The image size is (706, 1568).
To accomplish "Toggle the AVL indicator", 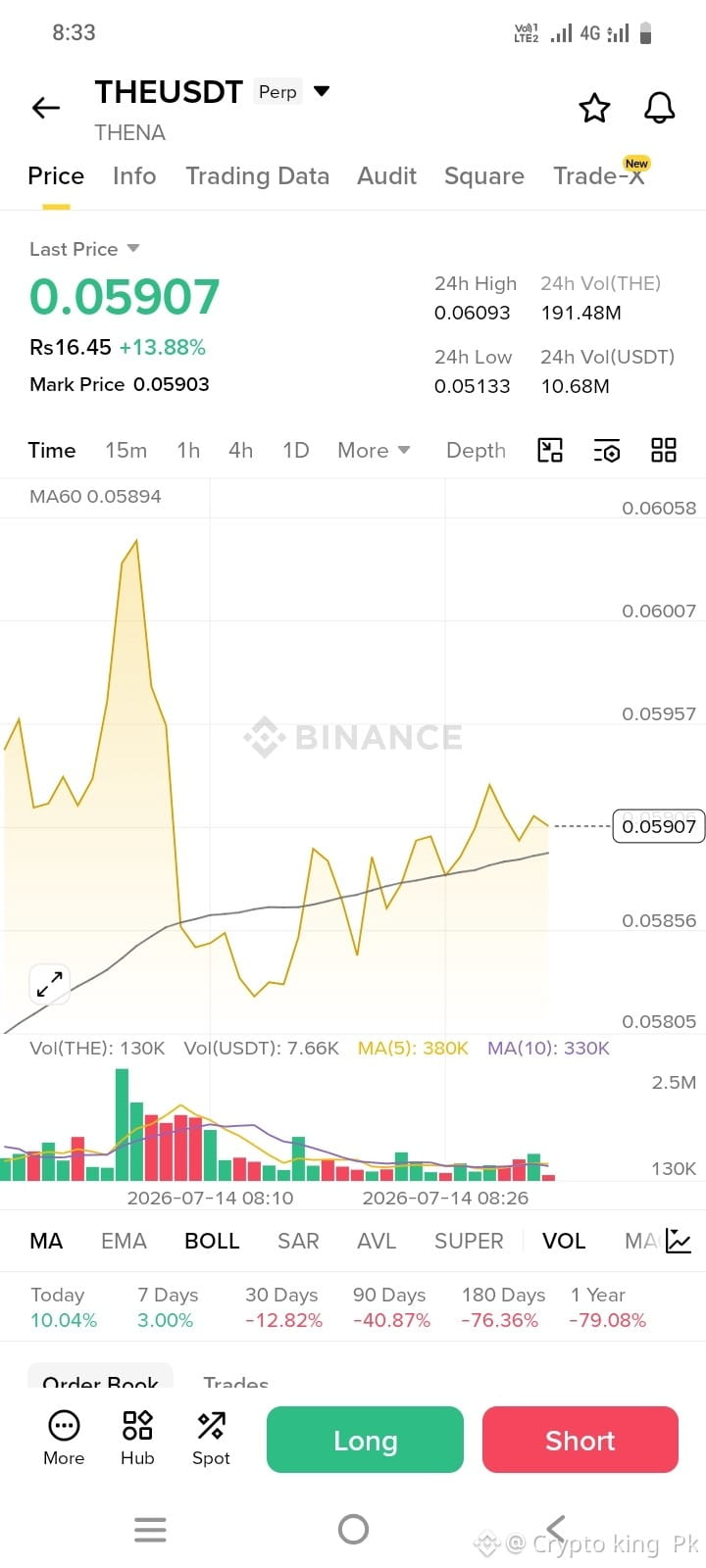I will (x=377, y=1241).
